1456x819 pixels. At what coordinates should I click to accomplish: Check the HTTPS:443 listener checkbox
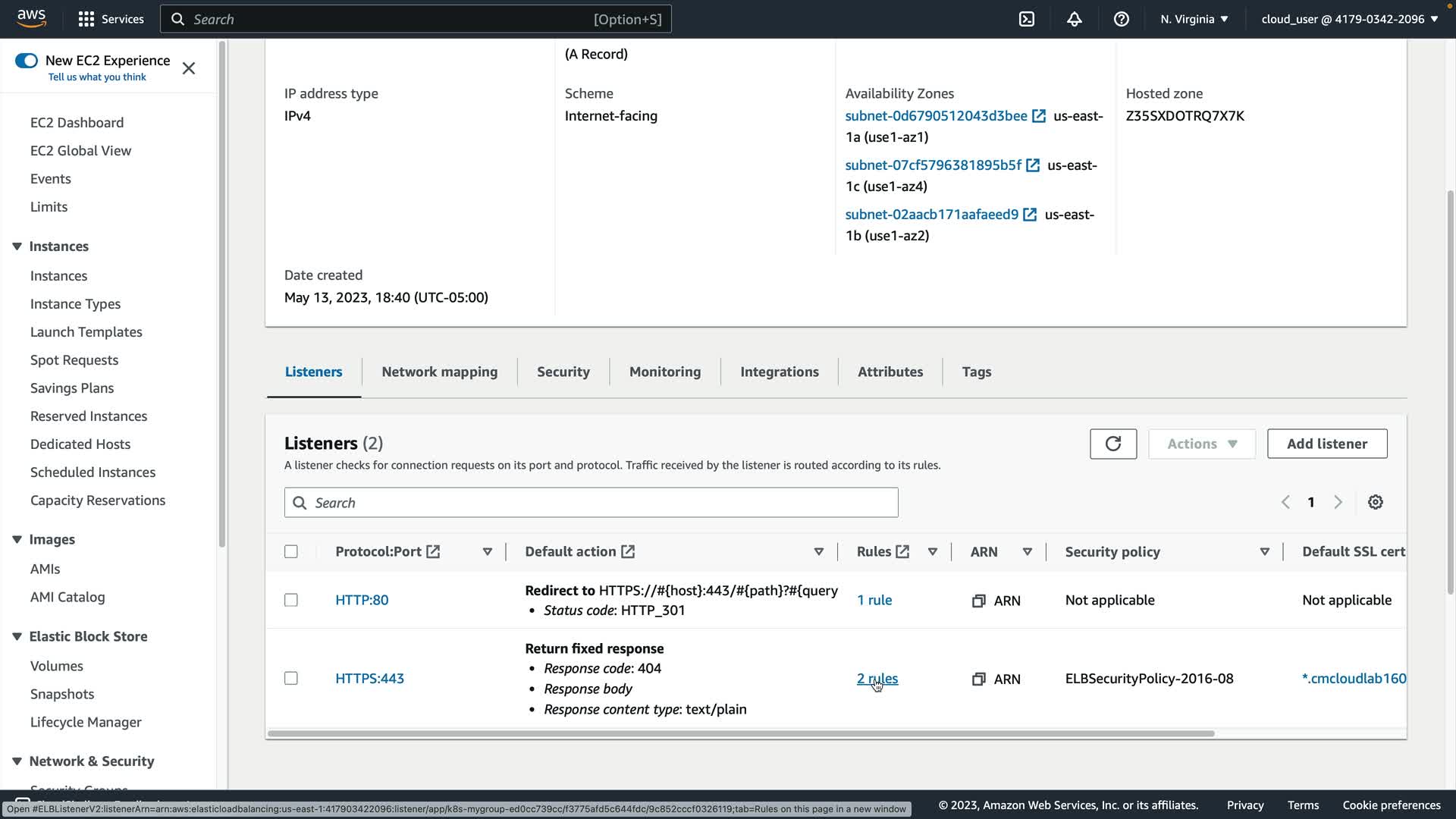coord(291,678)
